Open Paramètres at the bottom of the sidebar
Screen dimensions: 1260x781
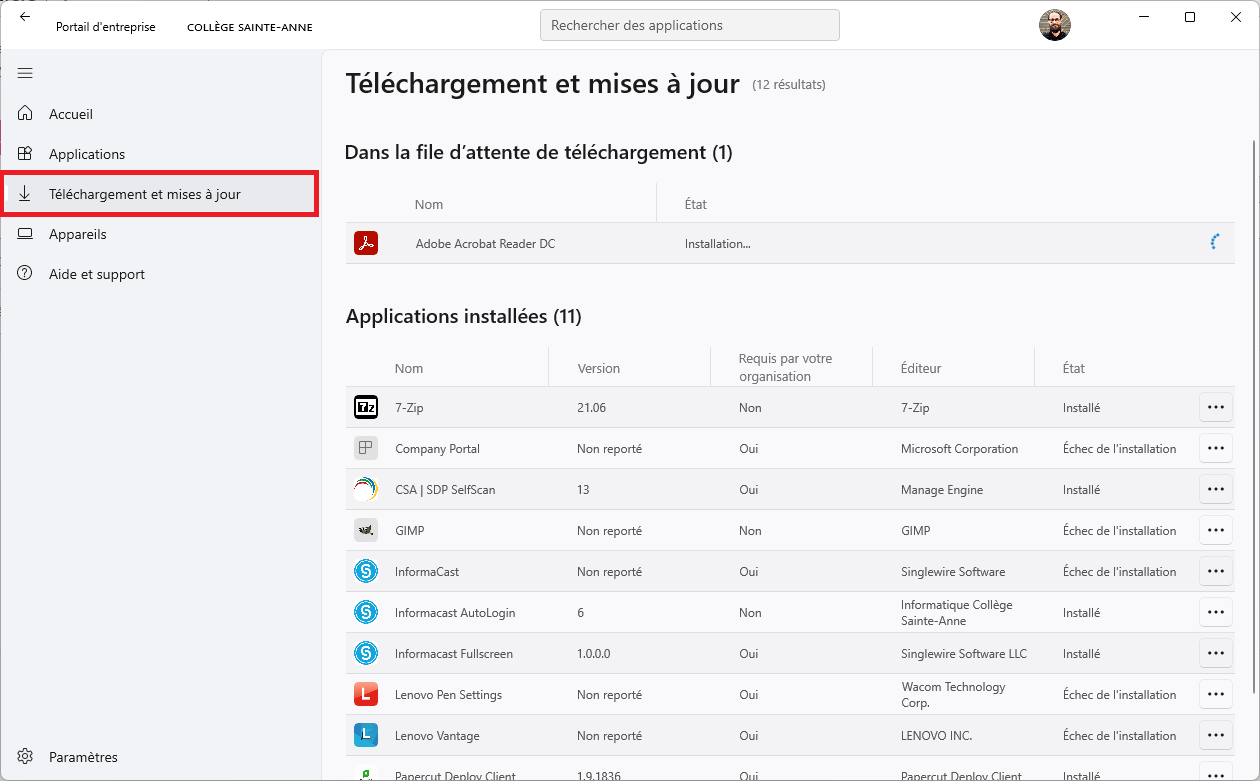(x=83, y=757)
